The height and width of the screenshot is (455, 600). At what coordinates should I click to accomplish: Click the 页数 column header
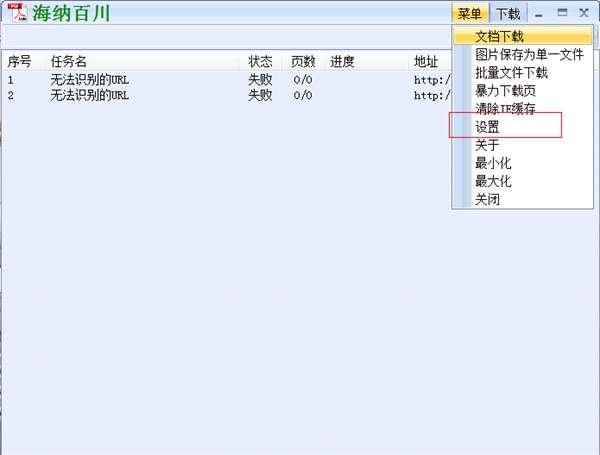click(x=303, y=61)
